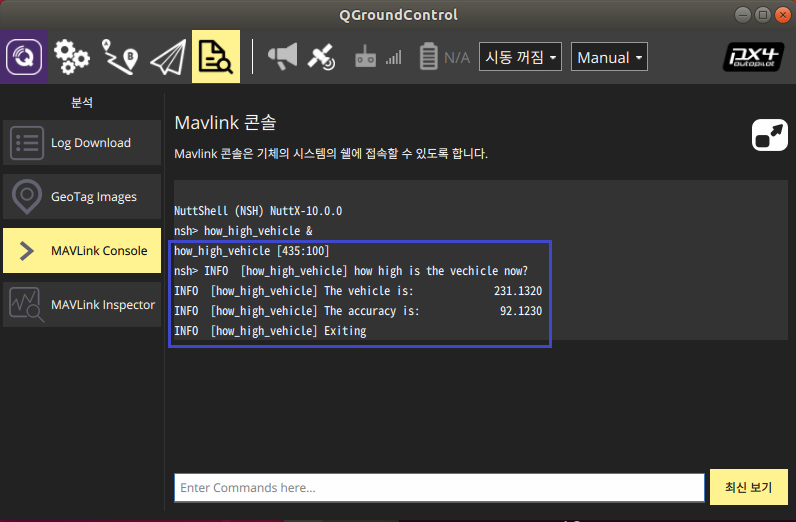Viewport: 796px width, 522px height.
Task: Click the 'how_high_vehicle [435:100]' output line
Action: point(251,251)
